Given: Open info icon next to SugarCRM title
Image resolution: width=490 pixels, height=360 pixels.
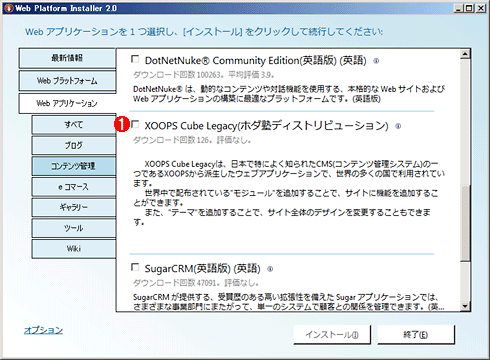Looking at the screenshot, I should [270, 269].
